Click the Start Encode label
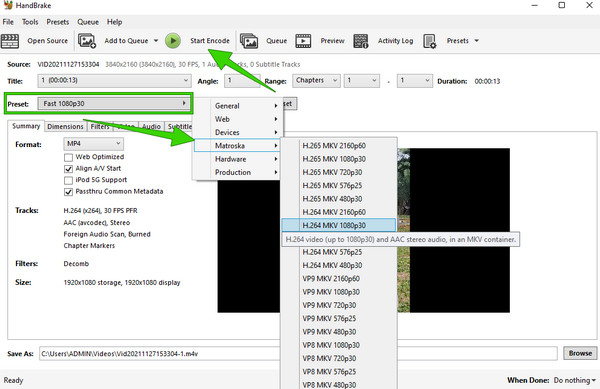Viewport: 600px width, 389px height. [210, 41]
